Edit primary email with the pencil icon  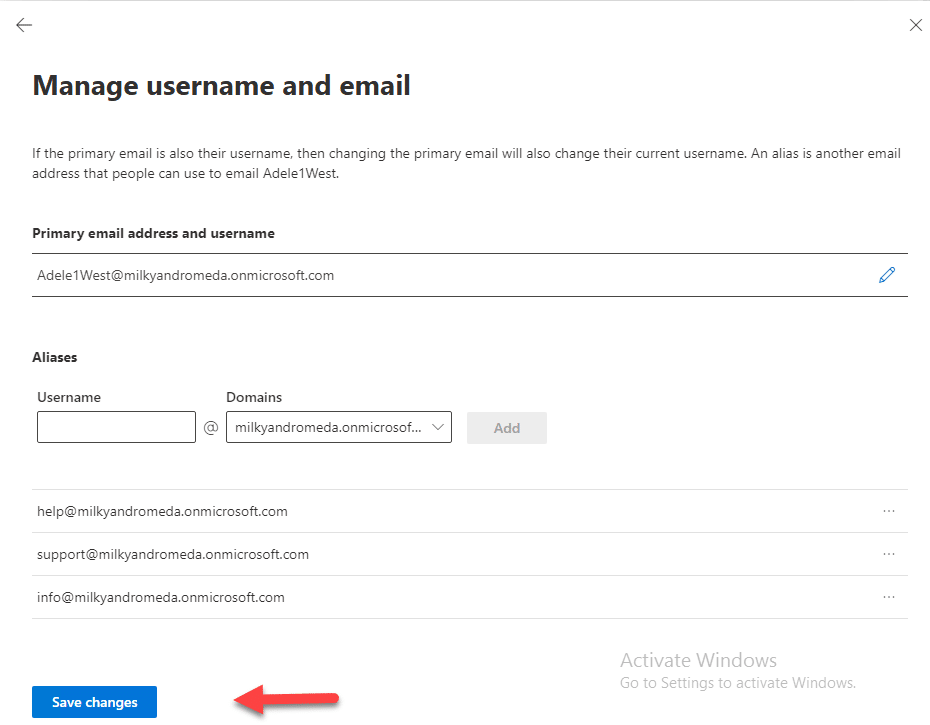(887, 275)
